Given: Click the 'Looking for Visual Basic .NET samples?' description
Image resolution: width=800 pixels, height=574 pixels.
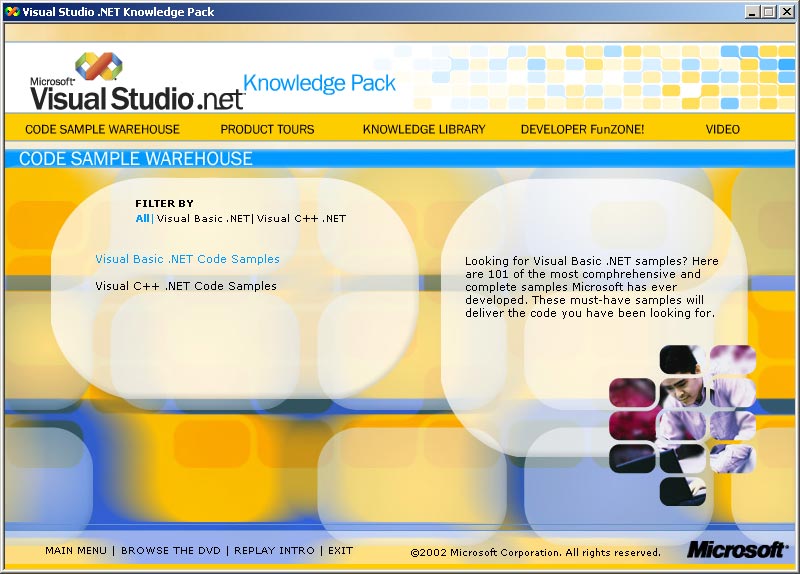Looking at the screenshot, I should 591,287.
